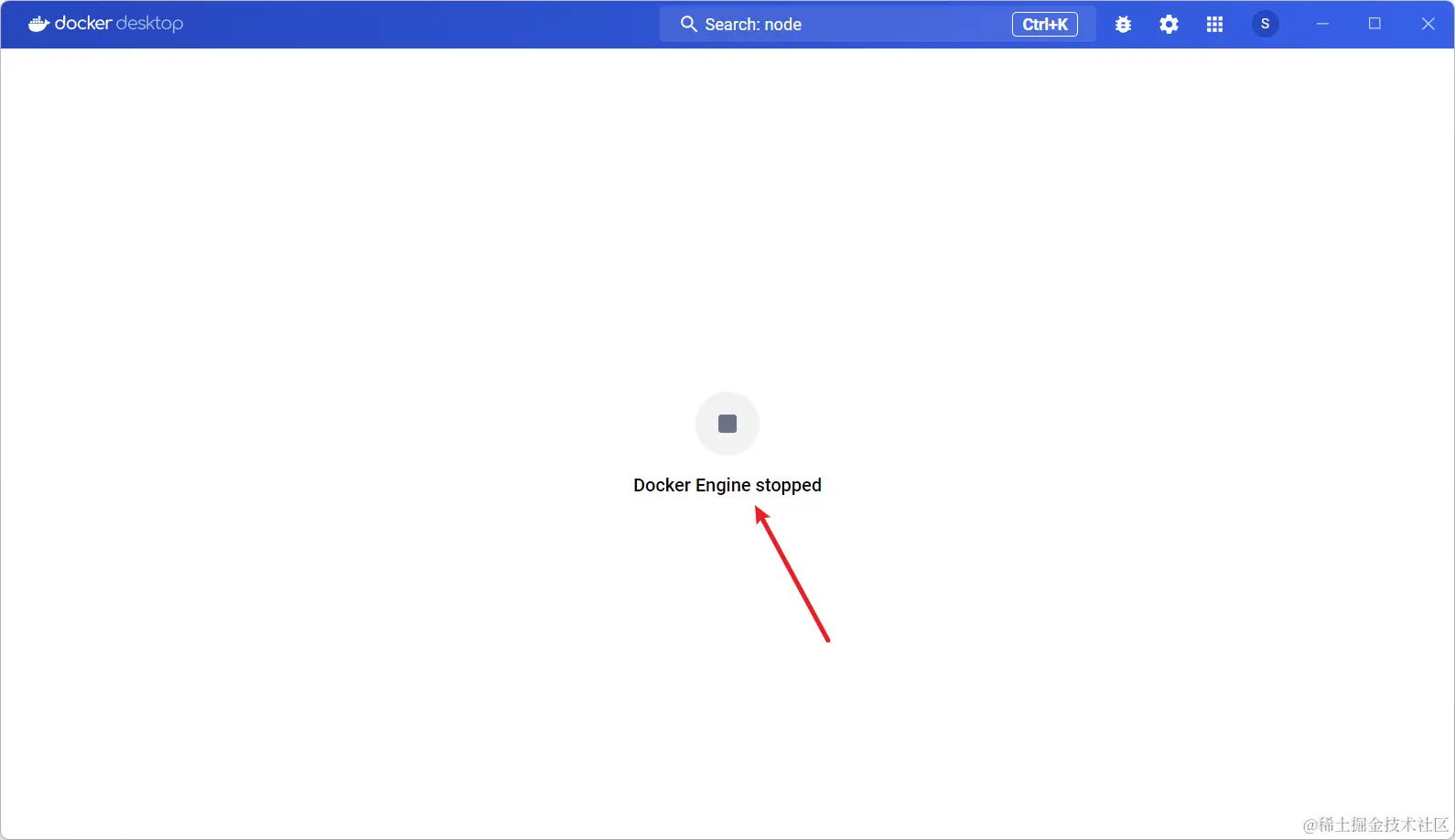Viewport: 1455px width, 840px height.
Task: Click the stopped engine square icon
Action: [x=727, y=424]
